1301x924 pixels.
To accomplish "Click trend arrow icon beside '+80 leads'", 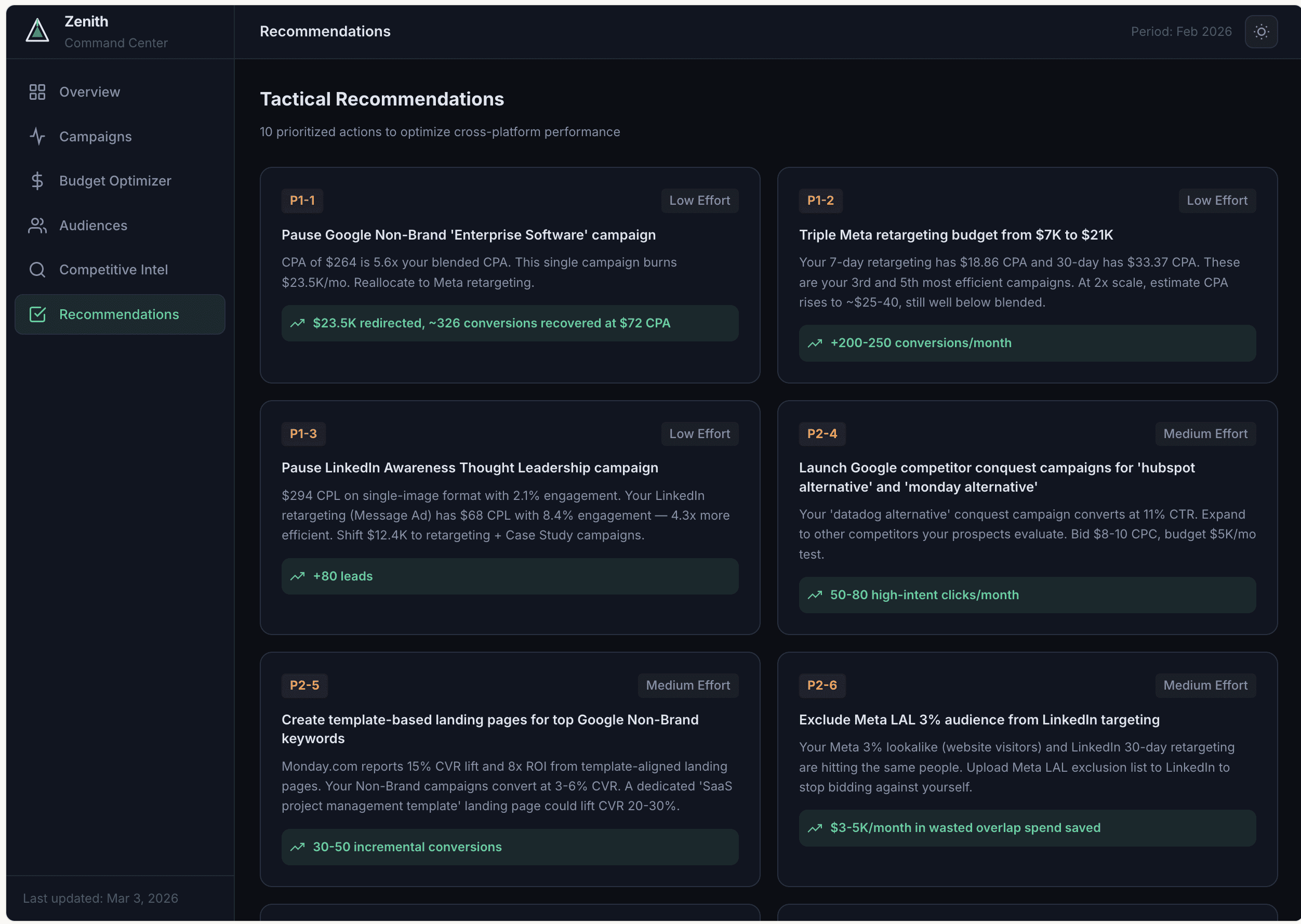I will click(x=298, y=576).
